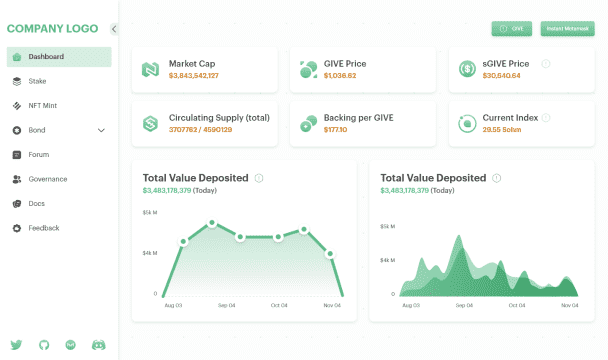Click the sGIVE Price info icon
Viewport: 608px width, 360px height.
(x=546, y=64)
